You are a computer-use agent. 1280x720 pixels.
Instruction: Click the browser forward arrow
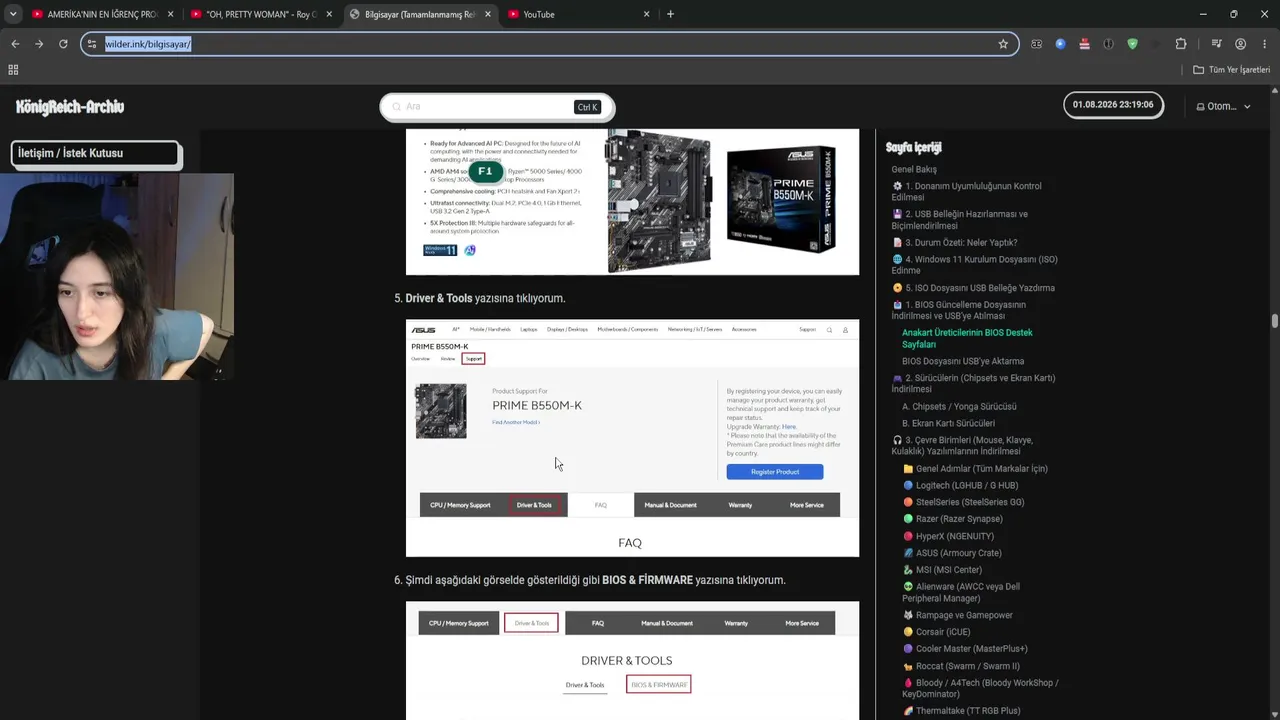pyautogui.click(x=39, y=44)
